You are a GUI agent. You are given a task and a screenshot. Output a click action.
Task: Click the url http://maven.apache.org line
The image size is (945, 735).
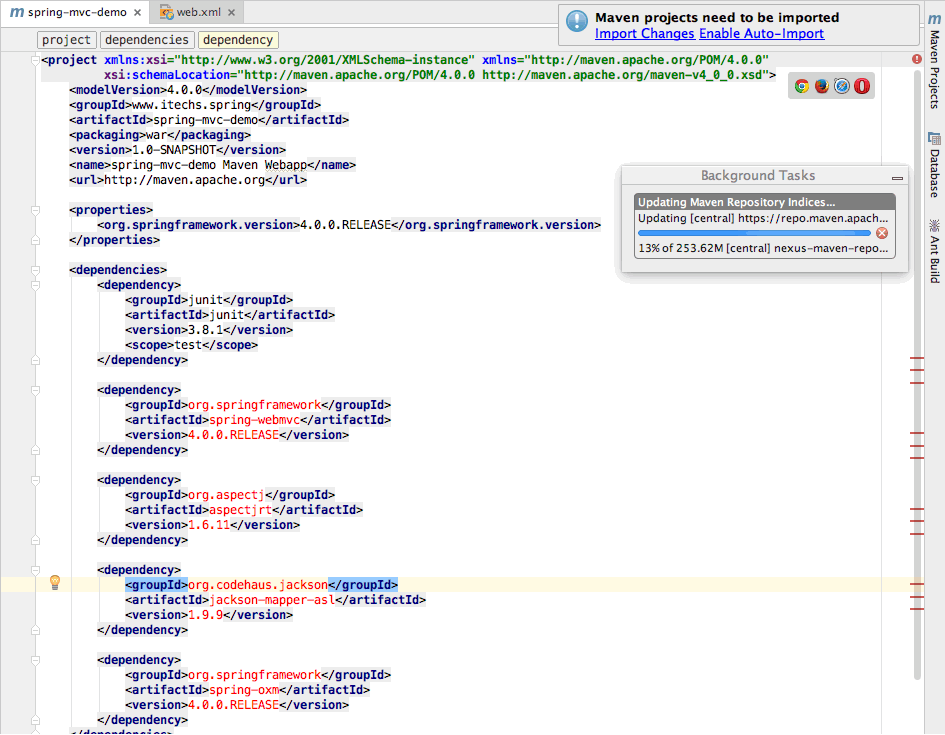[x=188, y=180]
